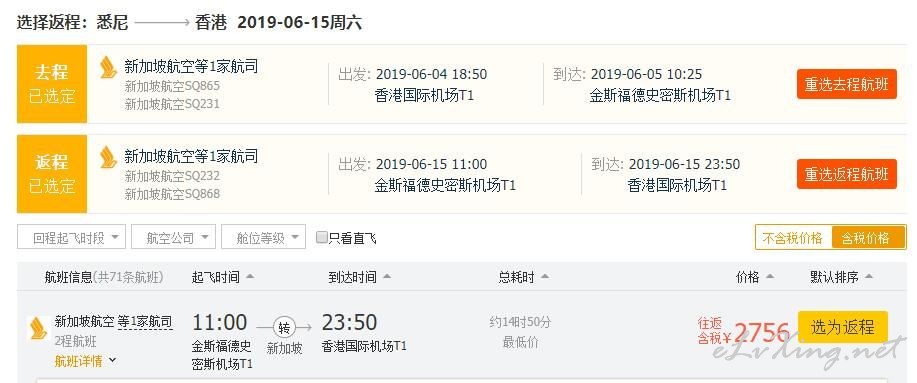Screen dimensions: 917x383
Task: Open the 航空公司 dropdown
Action: tap(173, 237)
